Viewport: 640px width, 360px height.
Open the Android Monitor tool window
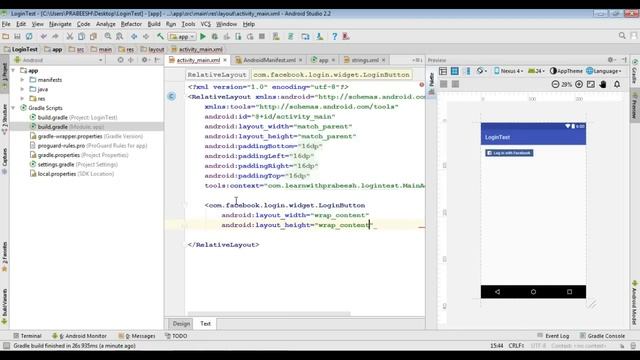pyautogui.click(x=80, y=336)
